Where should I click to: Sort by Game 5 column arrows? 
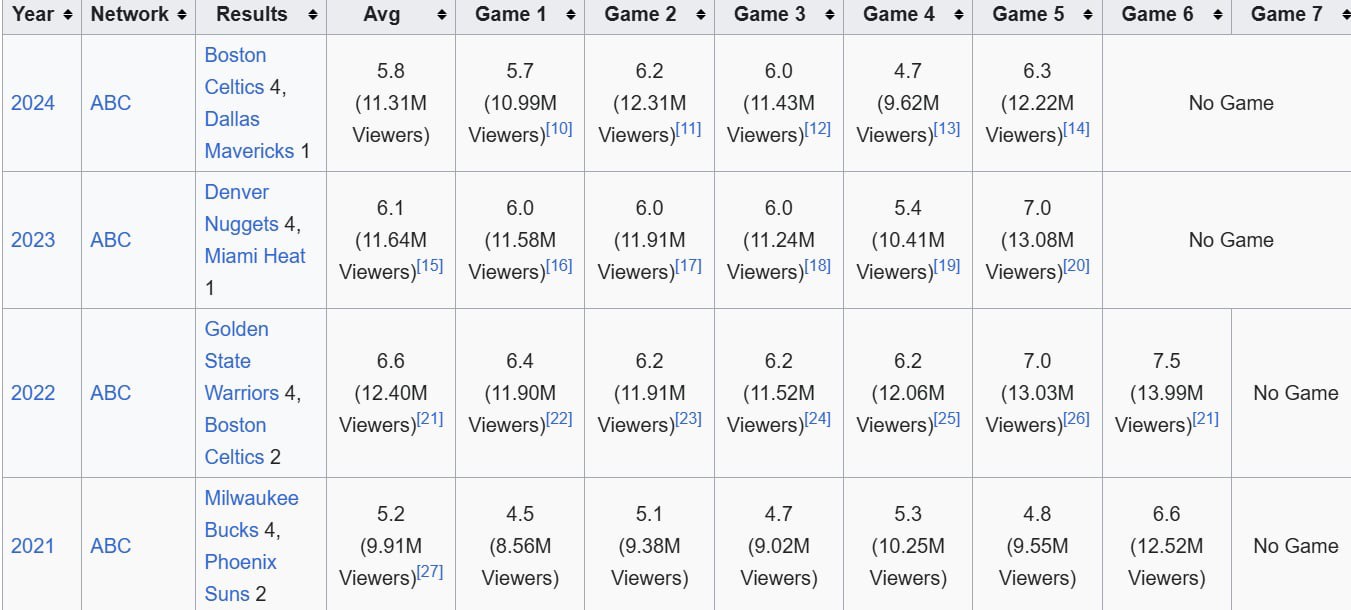click(1088, 15)
